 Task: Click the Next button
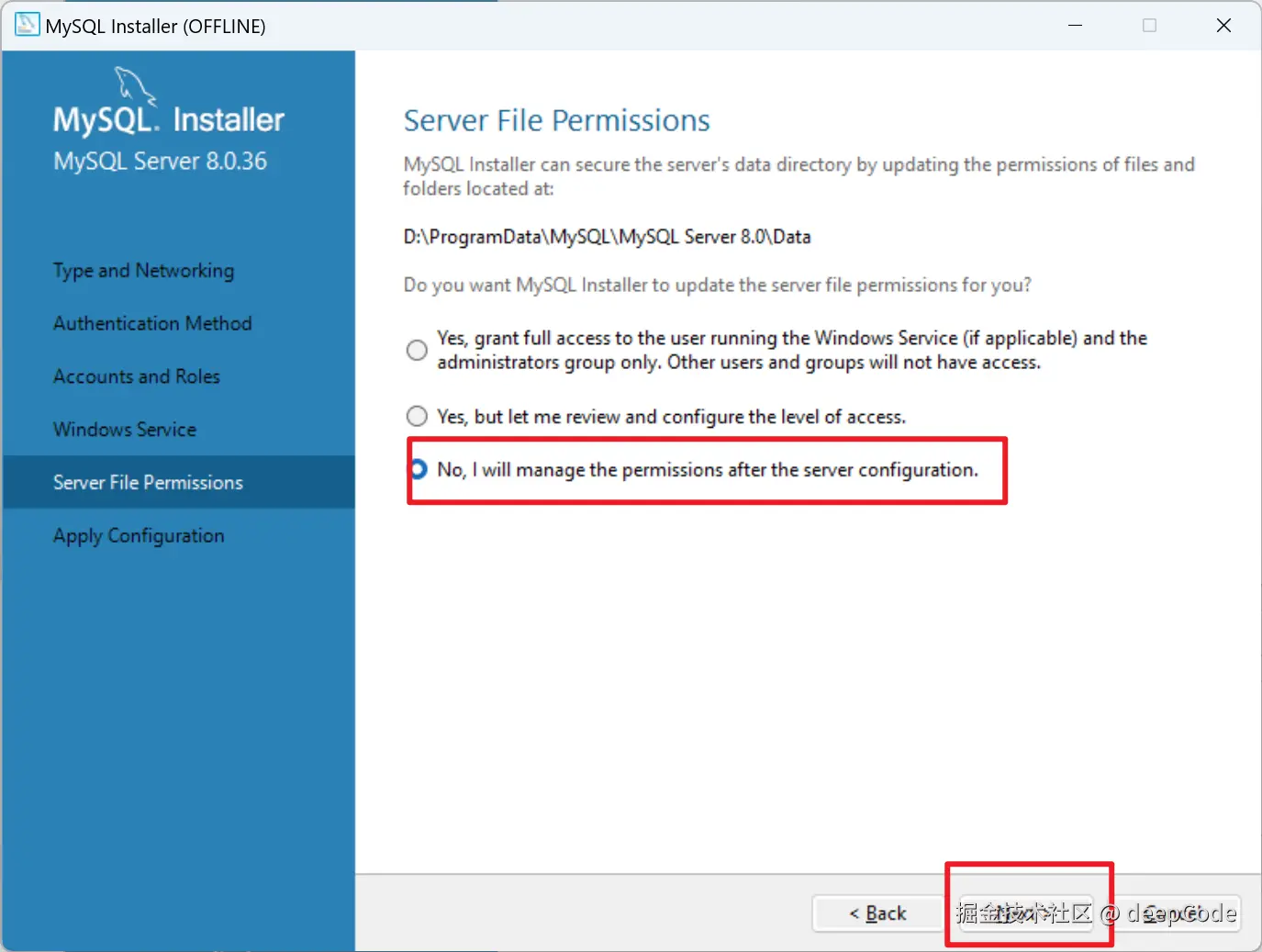coord(1026,913)
